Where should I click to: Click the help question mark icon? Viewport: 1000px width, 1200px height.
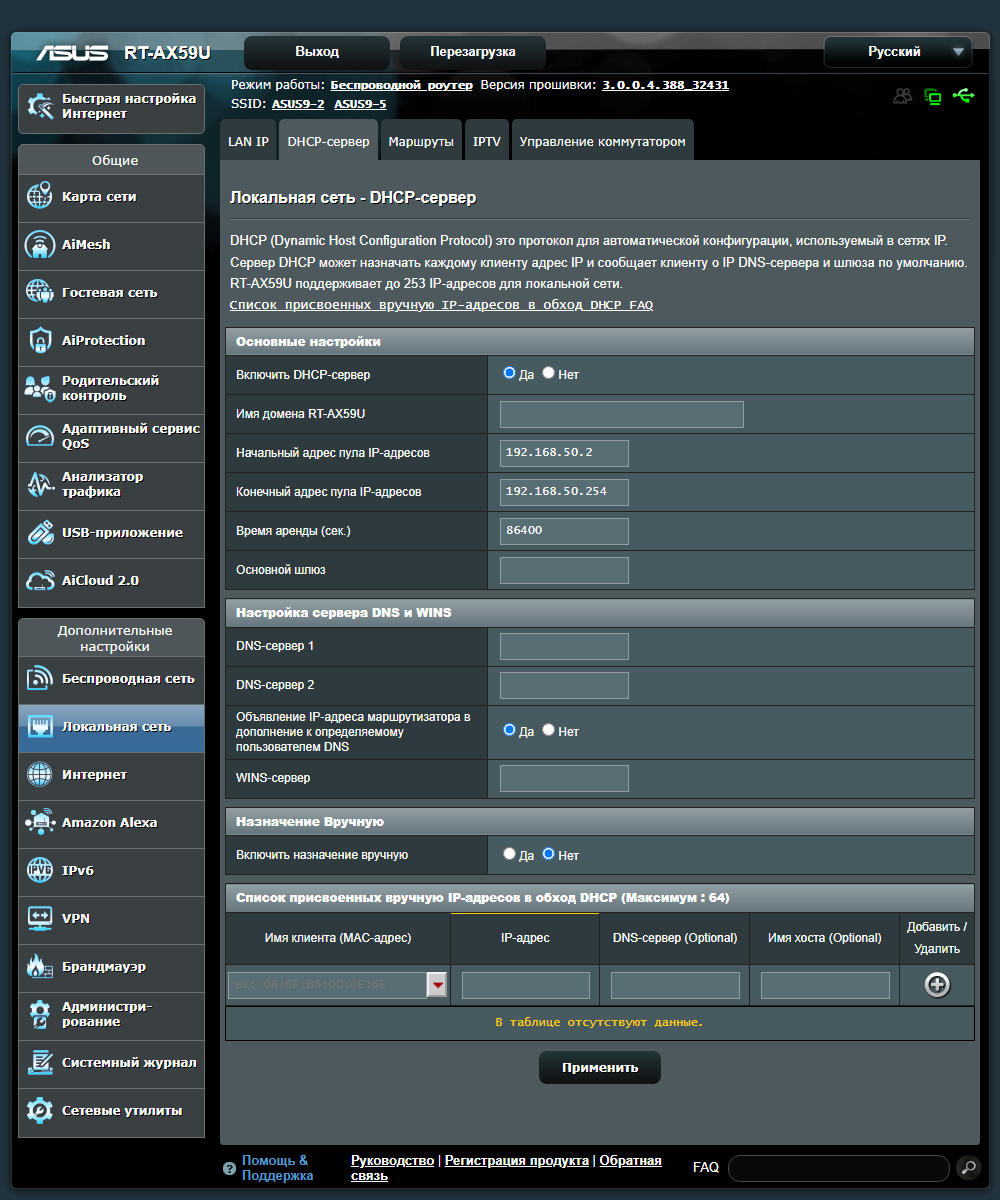coord(230,1168)
